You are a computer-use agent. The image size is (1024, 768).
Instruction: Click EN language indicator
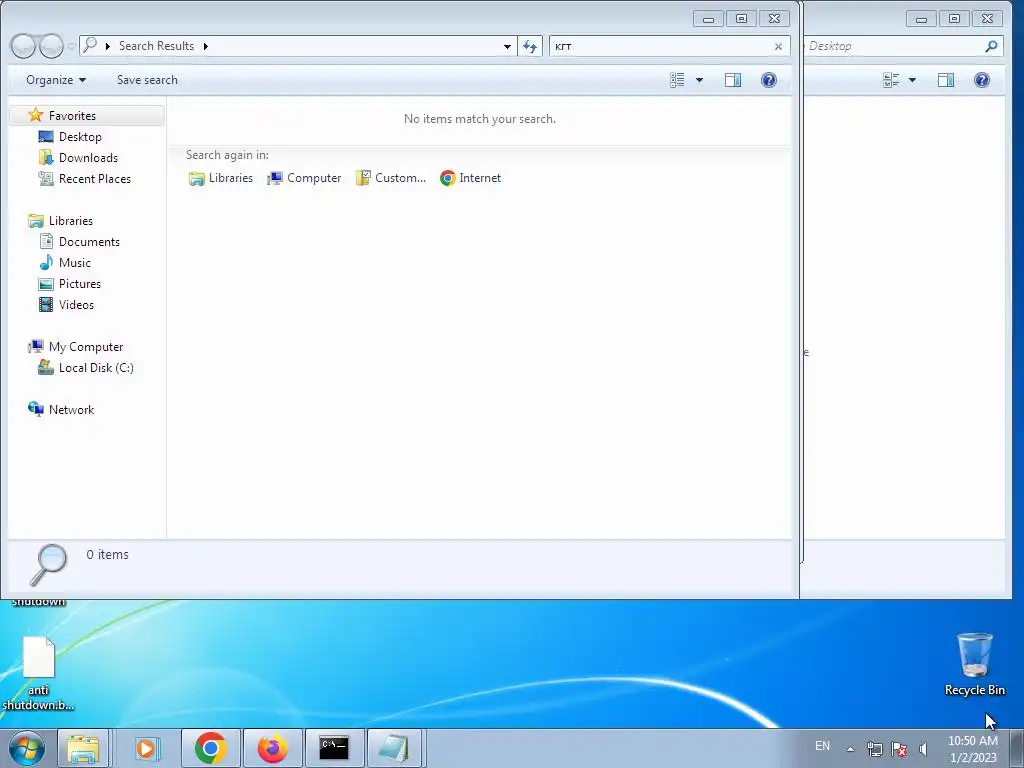pyautogui.click(x=822, y=746)
